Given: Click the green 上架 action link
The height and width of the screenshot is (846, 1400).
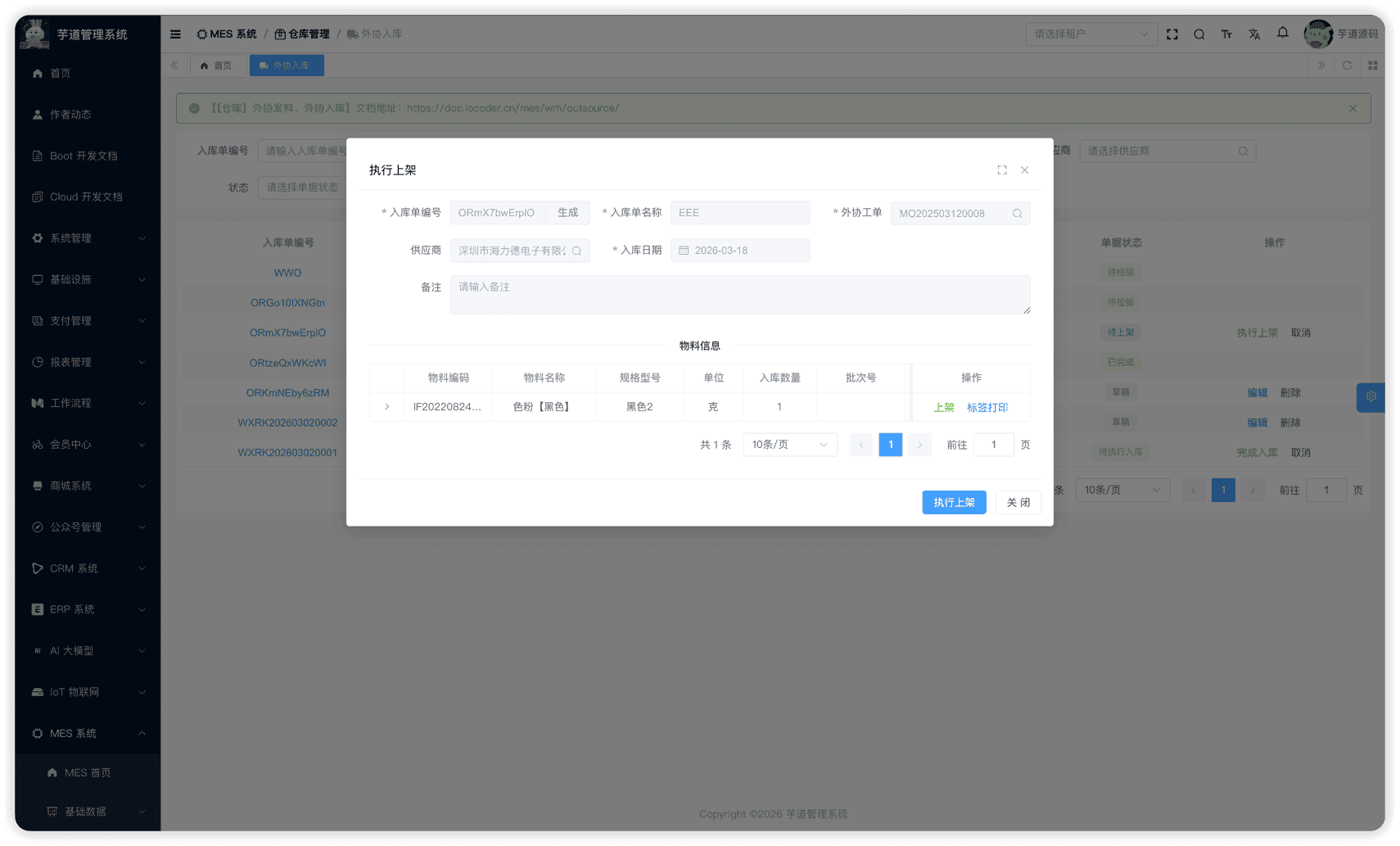Looking at the screenshot, I should point(943,407).
